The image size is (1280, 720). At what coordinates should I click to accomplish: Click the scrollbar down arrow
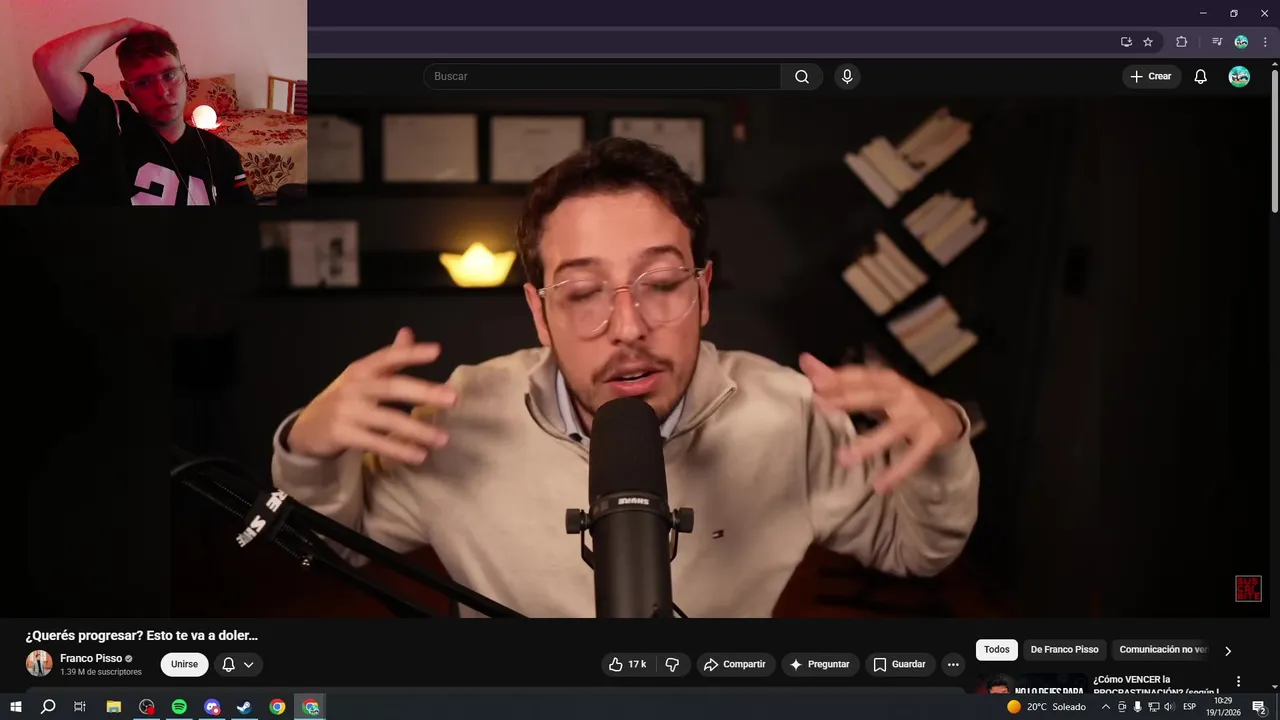pyautogui.click(x=1274, y=686)
